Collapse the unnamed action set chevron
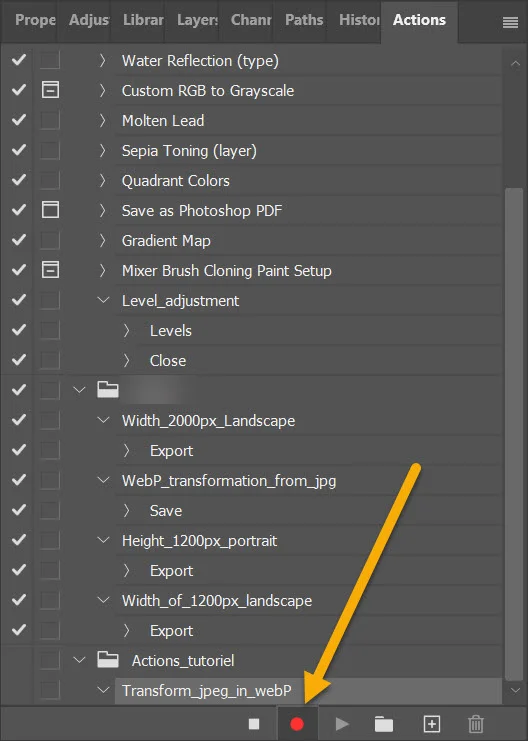This screenshot has width=528, height=741. pyautogui.click(x=79, y=390)
